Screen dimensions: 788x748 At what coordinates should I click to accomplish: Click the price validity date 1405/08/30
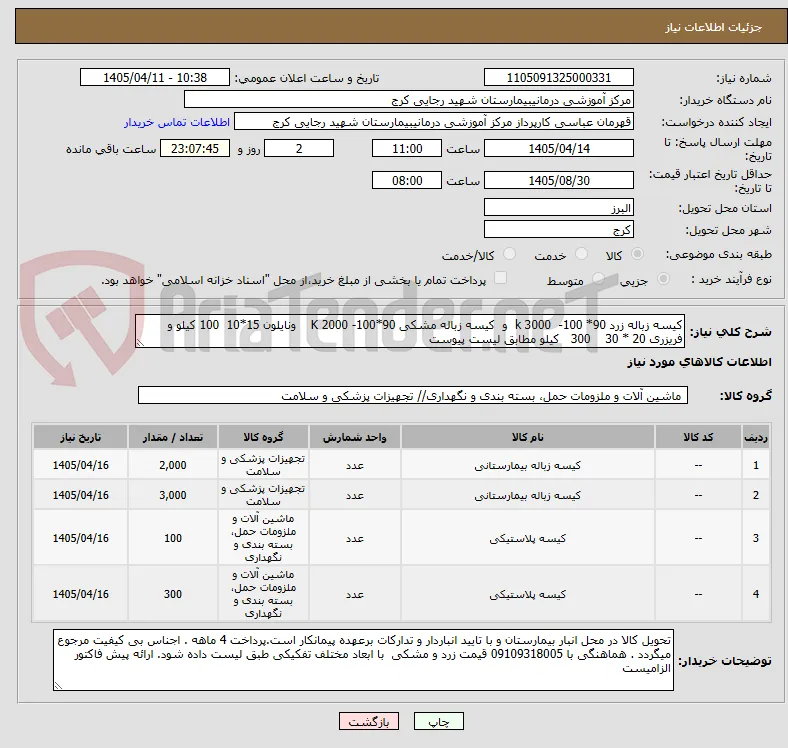point(558,180)
